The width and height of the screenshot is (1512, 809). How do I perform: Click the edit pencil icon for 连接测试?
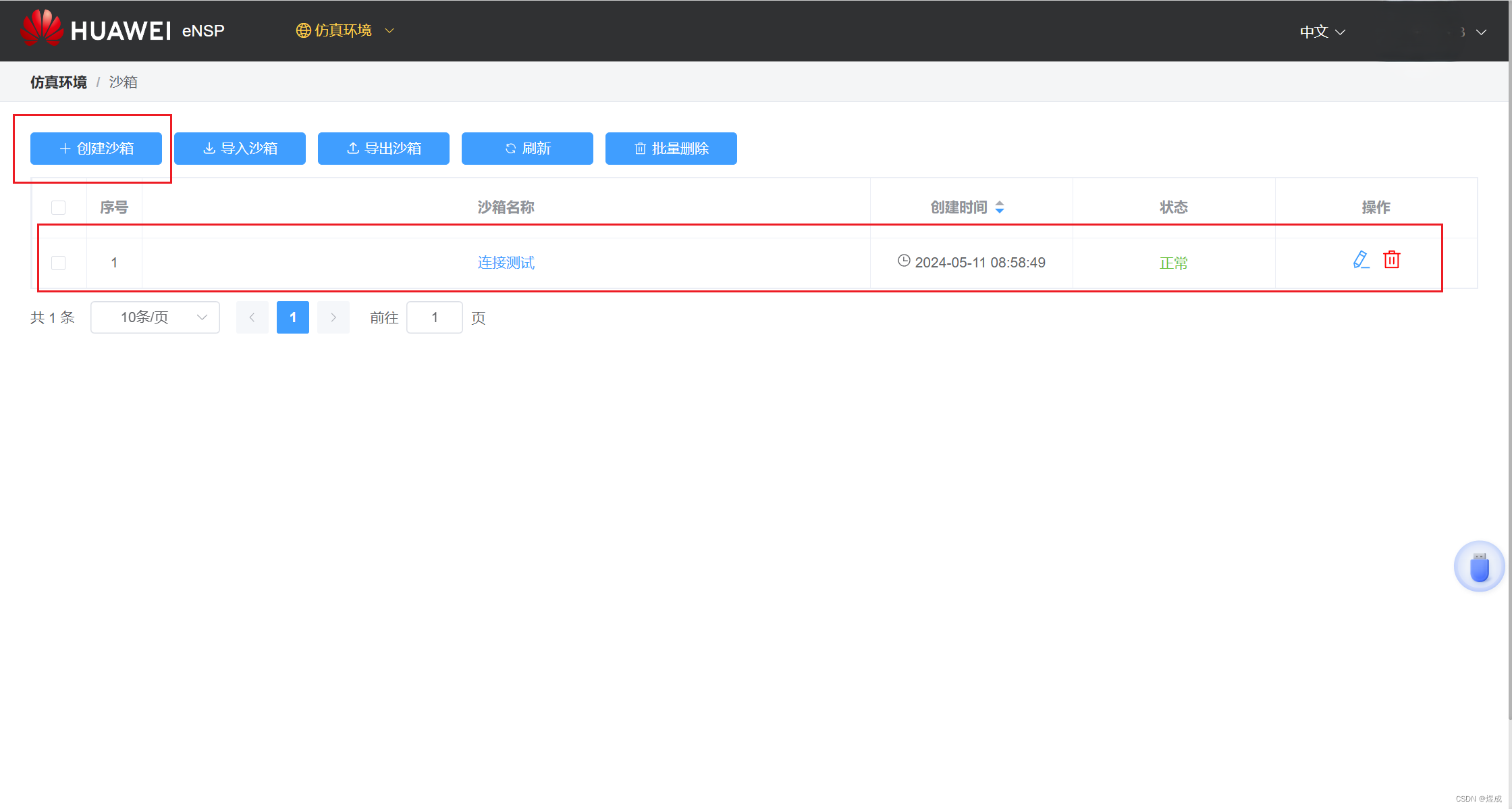pyautogui.click(x=1361, y=260)
